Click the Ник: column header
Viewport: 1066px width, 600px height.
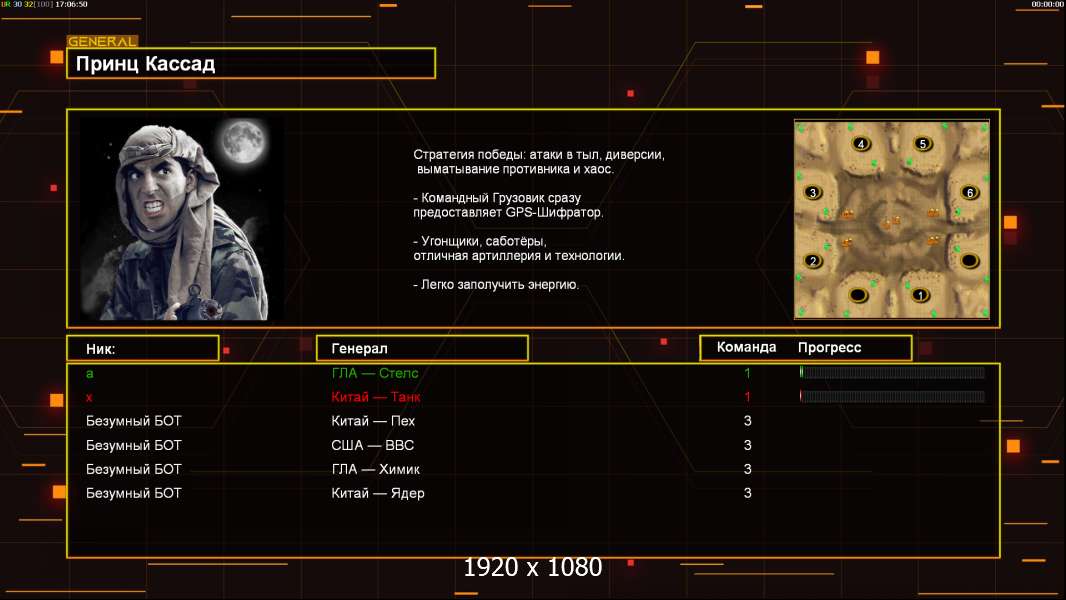coord(143,349)
